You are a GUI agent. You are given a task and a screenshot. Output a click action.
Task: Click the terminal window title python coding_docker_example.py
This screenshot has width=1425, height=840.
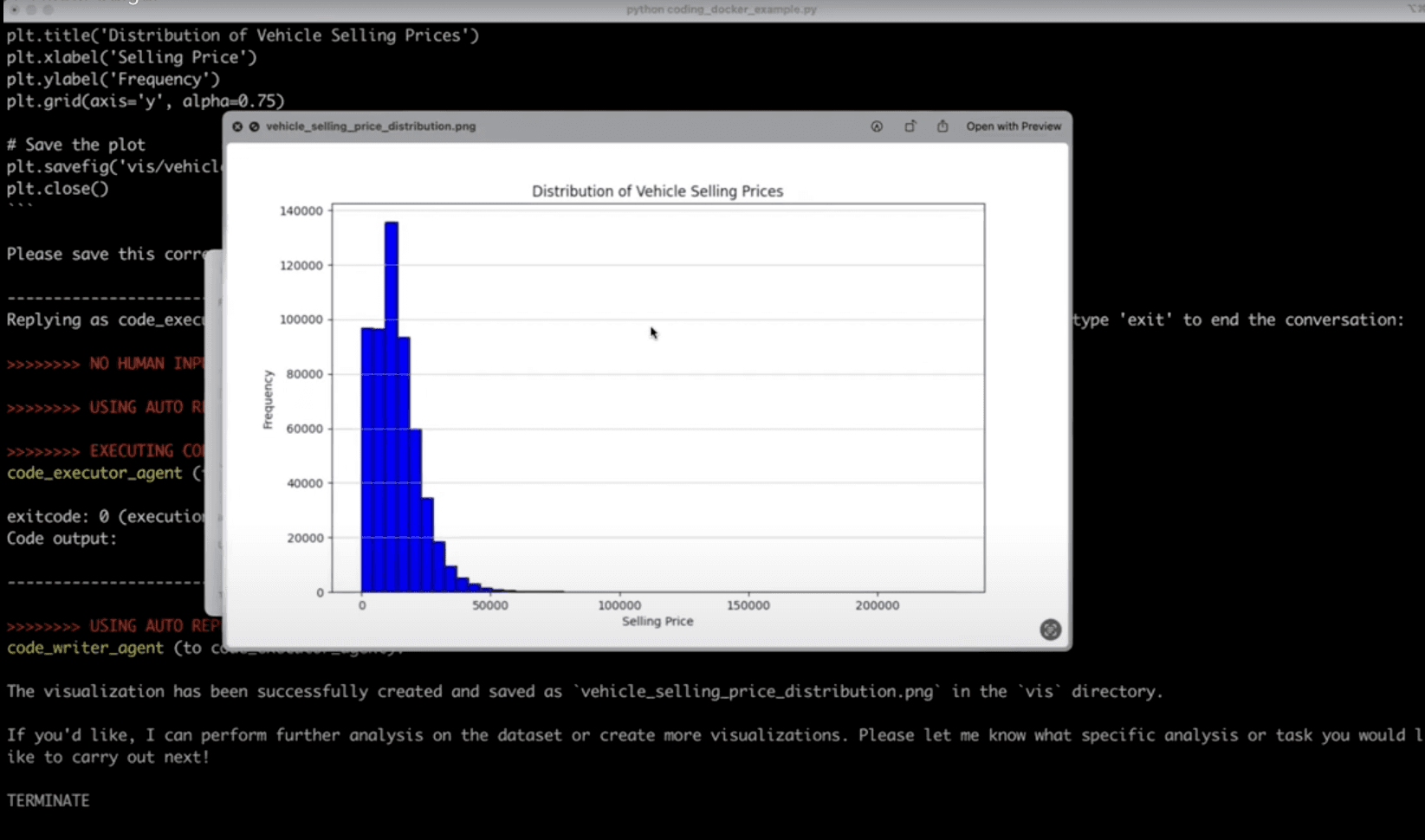click(722, 10)
